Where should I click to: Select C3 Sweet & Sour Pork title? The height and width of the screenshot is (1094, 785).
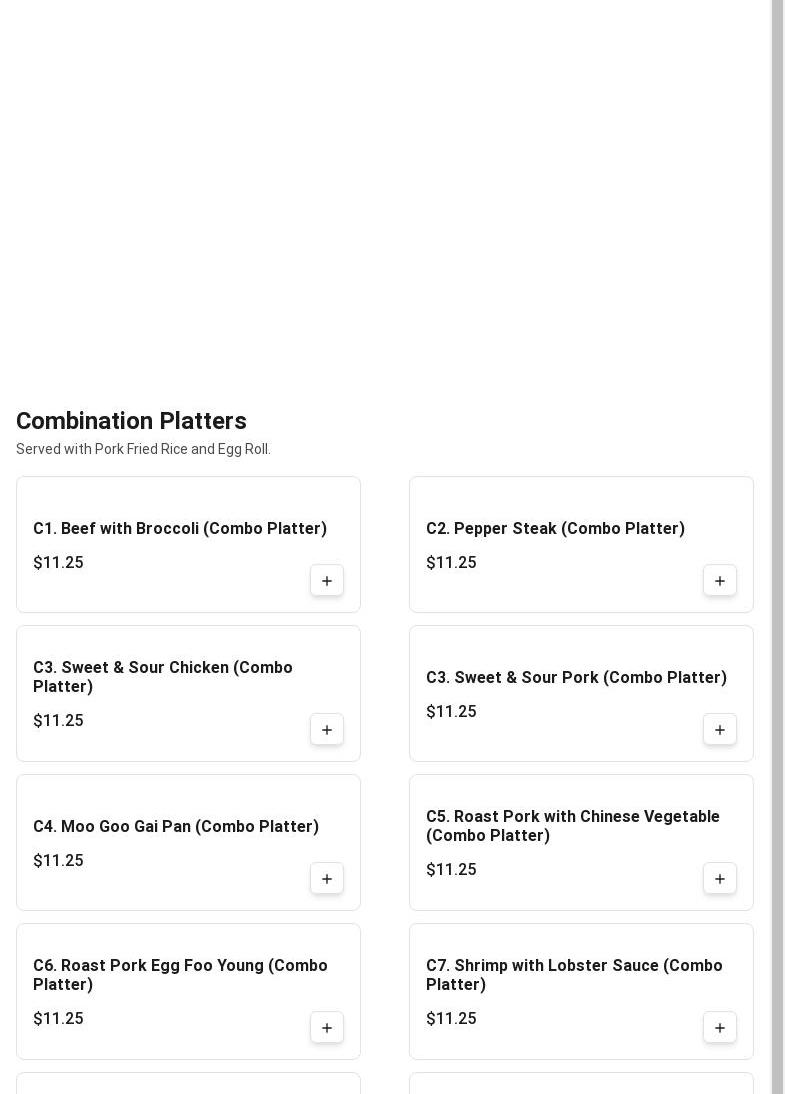tap(576, 677)
